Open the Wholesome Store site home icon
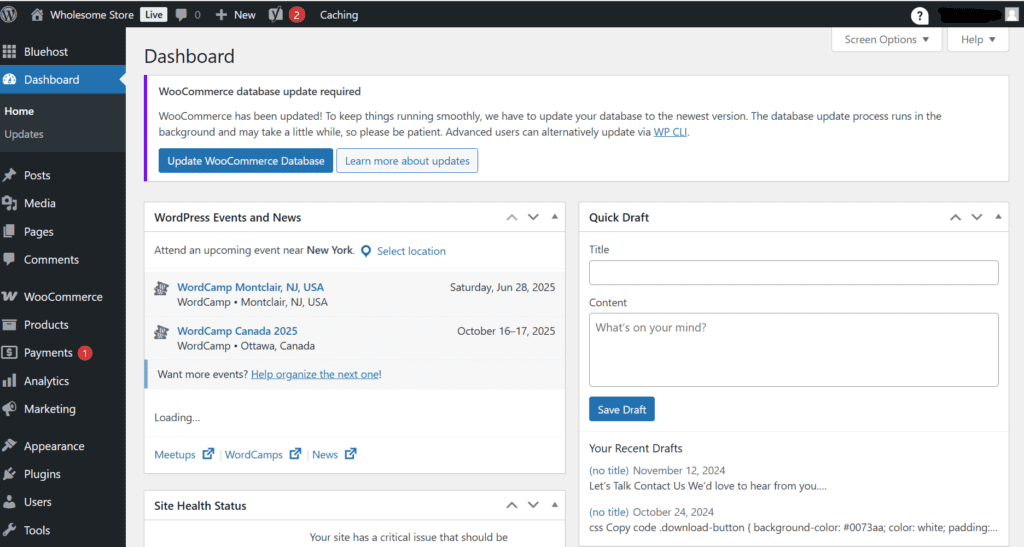 (x=37, y=14)
